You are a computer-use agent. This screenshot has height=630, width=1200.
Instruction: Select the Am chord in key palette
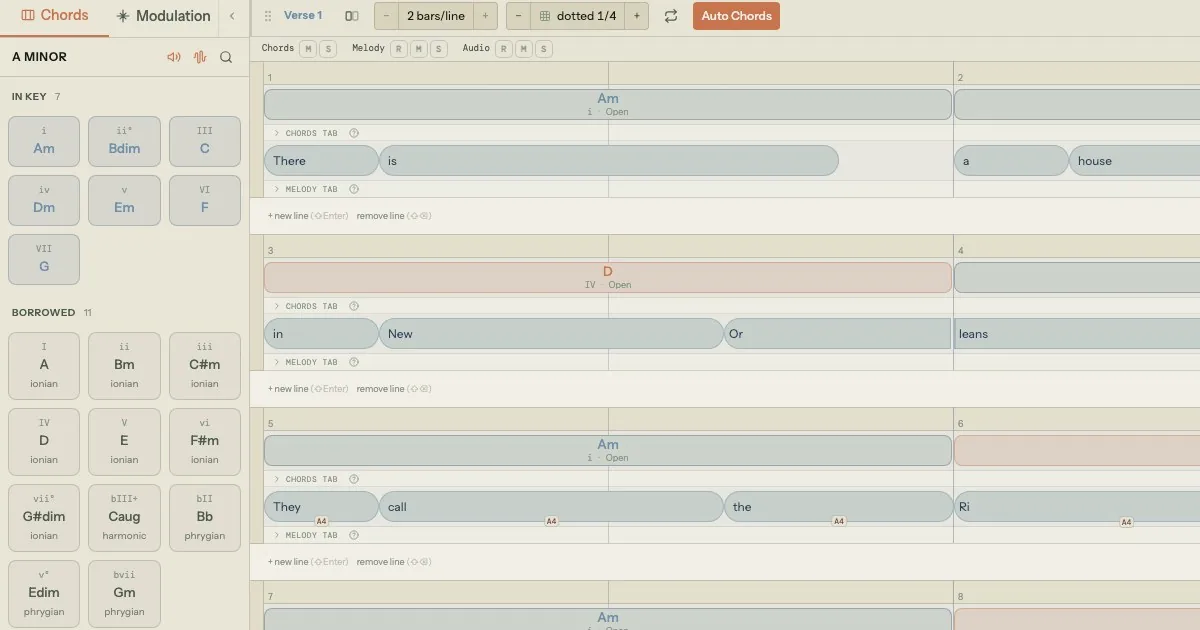click(44, 141)
